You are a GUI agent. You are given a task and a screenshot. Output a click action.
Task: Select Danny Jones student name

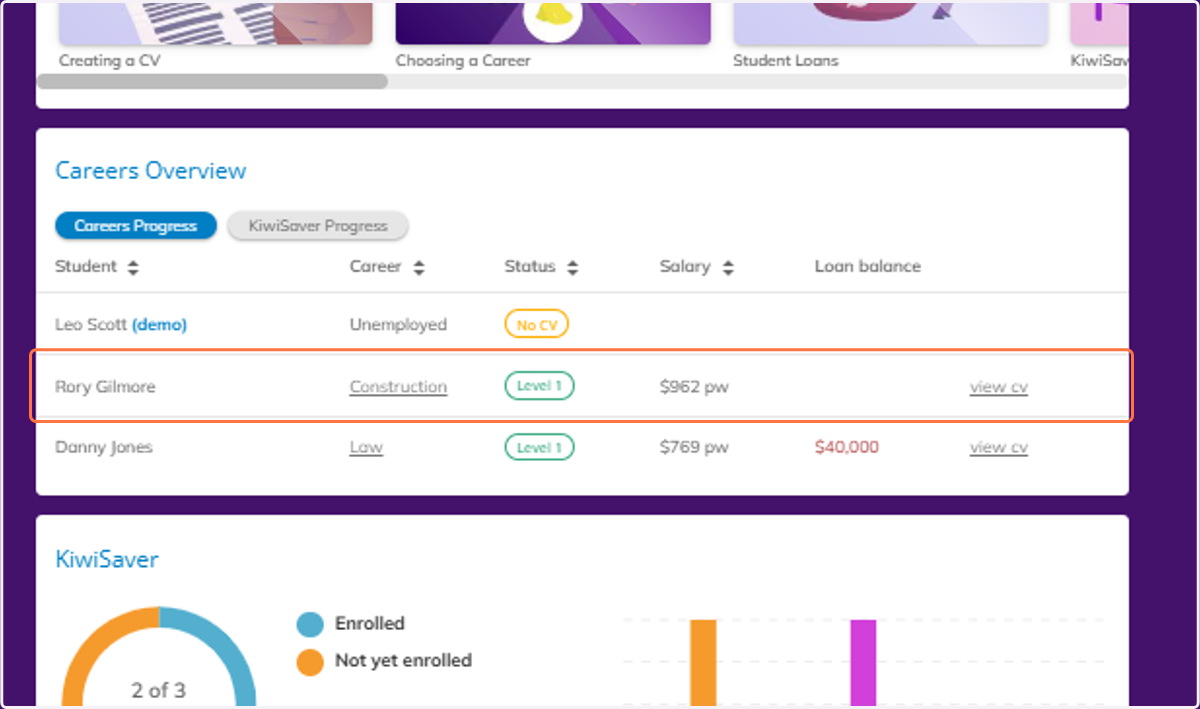click(104, 447)
